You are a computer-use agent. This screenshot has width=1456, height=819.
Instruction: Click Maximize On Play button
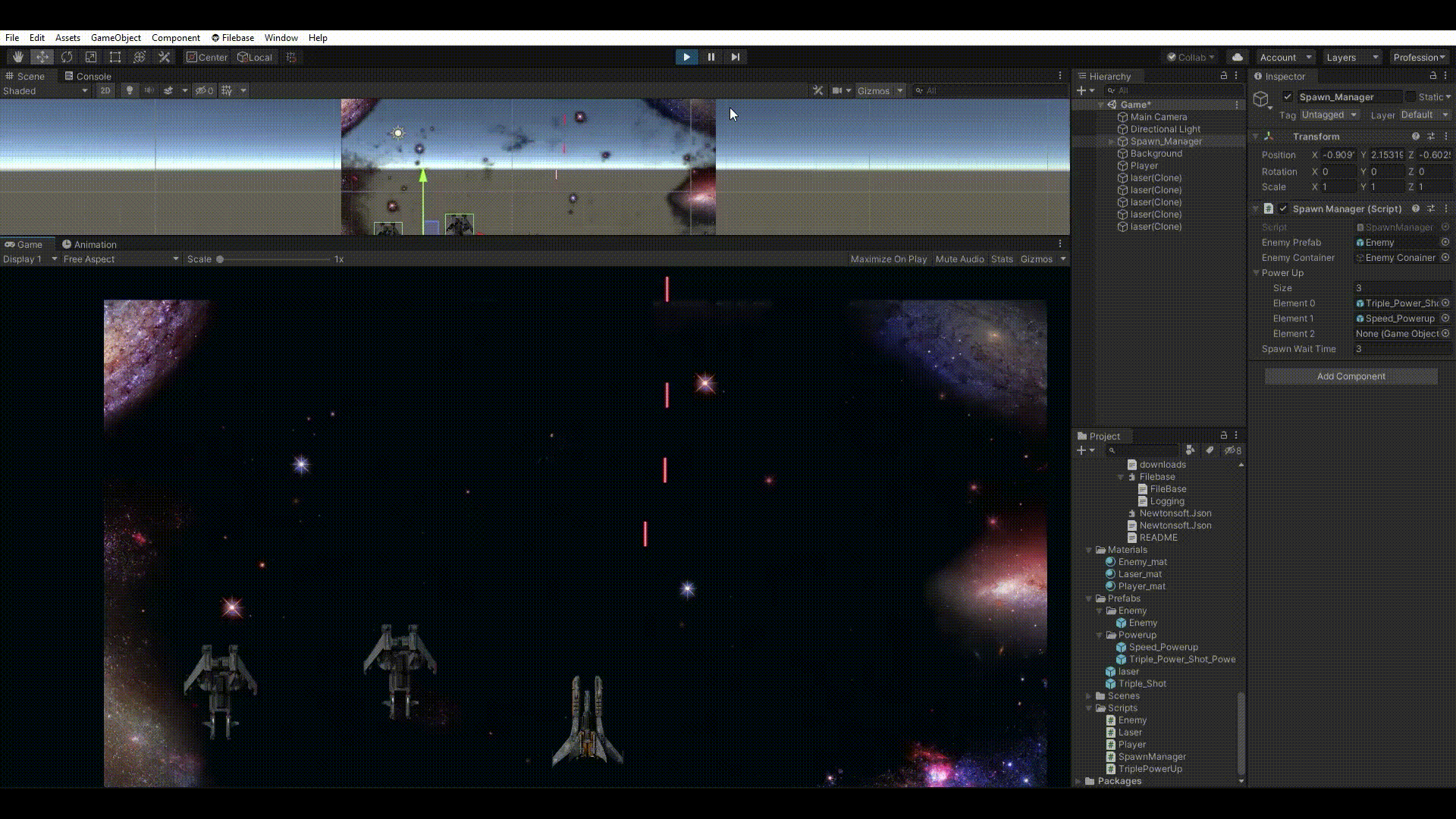point(888,259)
